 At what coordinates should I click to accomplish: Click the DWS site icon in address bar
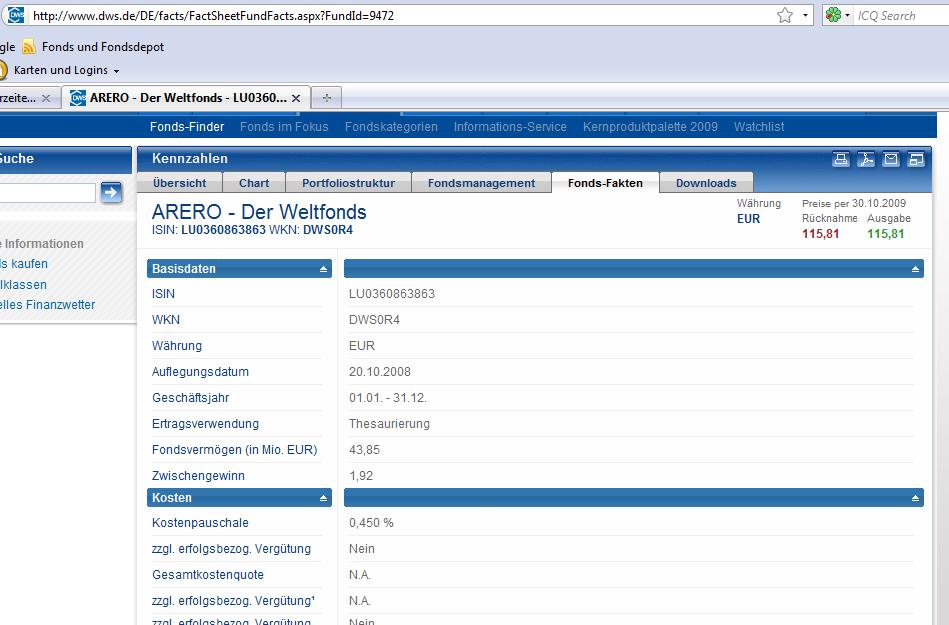(x=16, y=15)
